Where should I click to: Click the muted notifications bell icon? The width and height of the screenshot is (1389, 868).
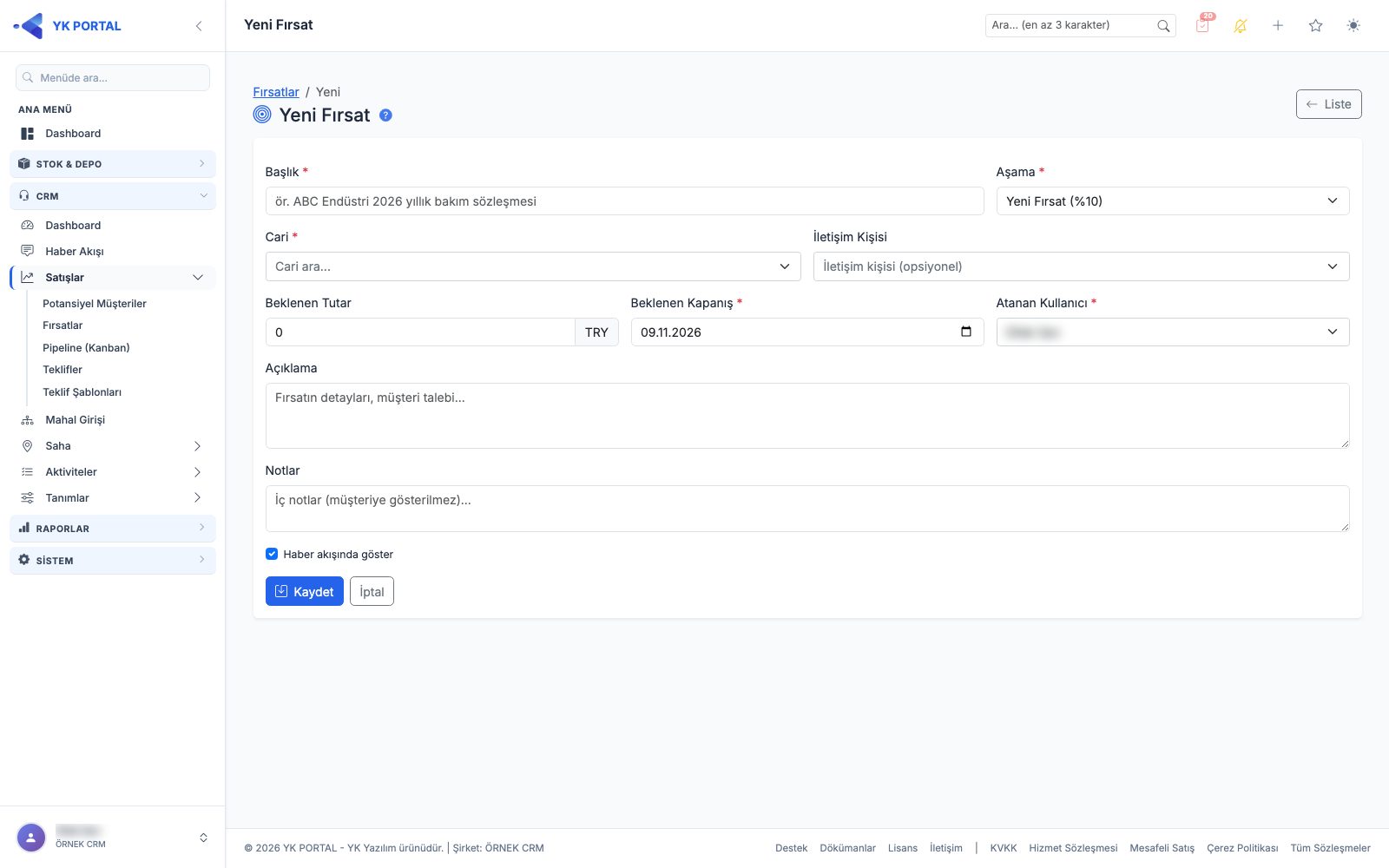[1241, 26]
